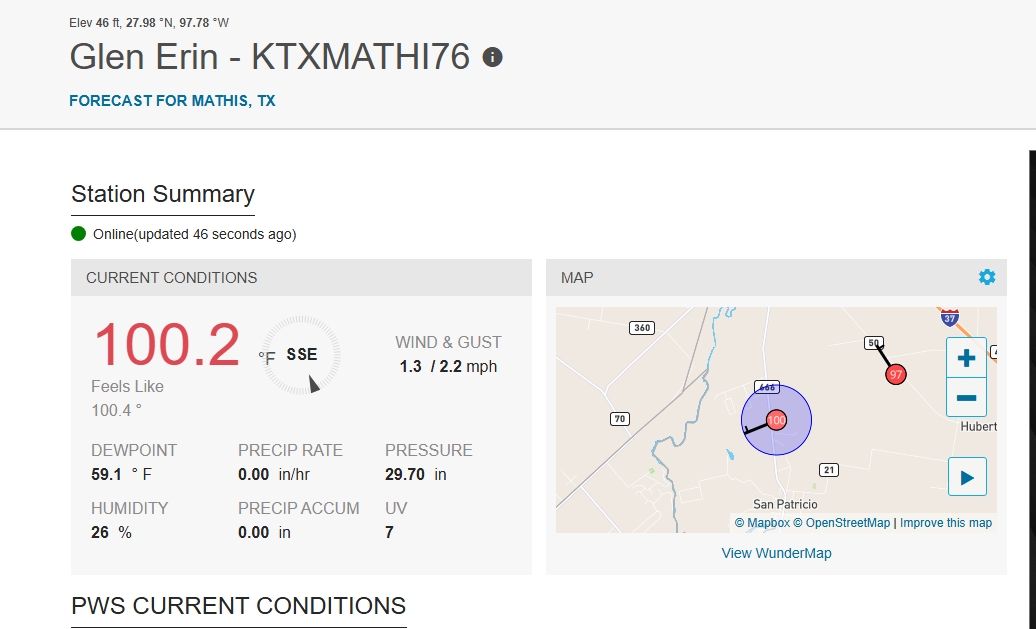Screen dimensions: 1036x629
Task: Click the PWS Current Conditions heading
Action: [238, 606]
